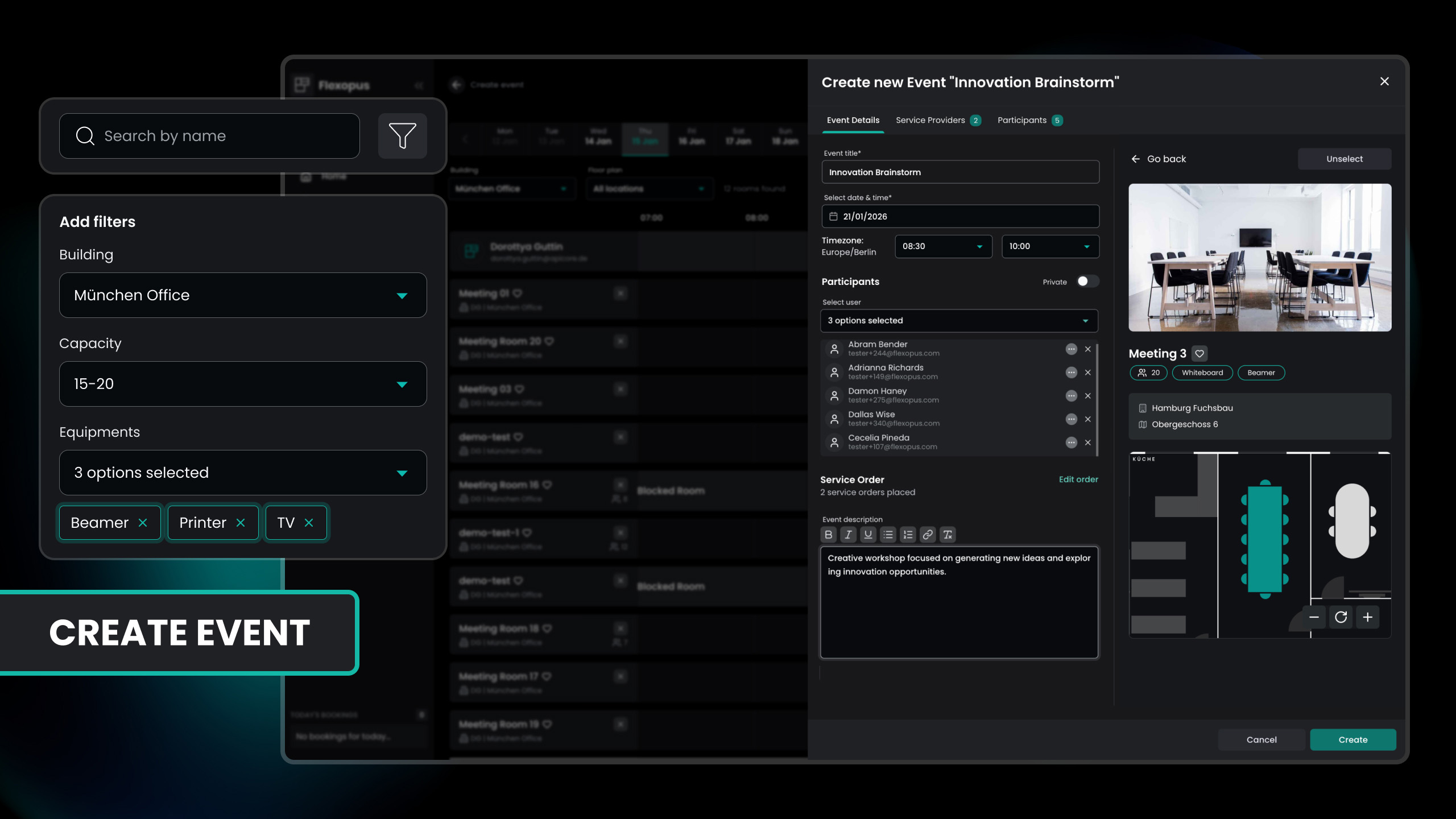This screenshot has height=819, width=1456.
Task: Expand the Capacity 15-20 dropdown
Action: [x=243, y=384]
